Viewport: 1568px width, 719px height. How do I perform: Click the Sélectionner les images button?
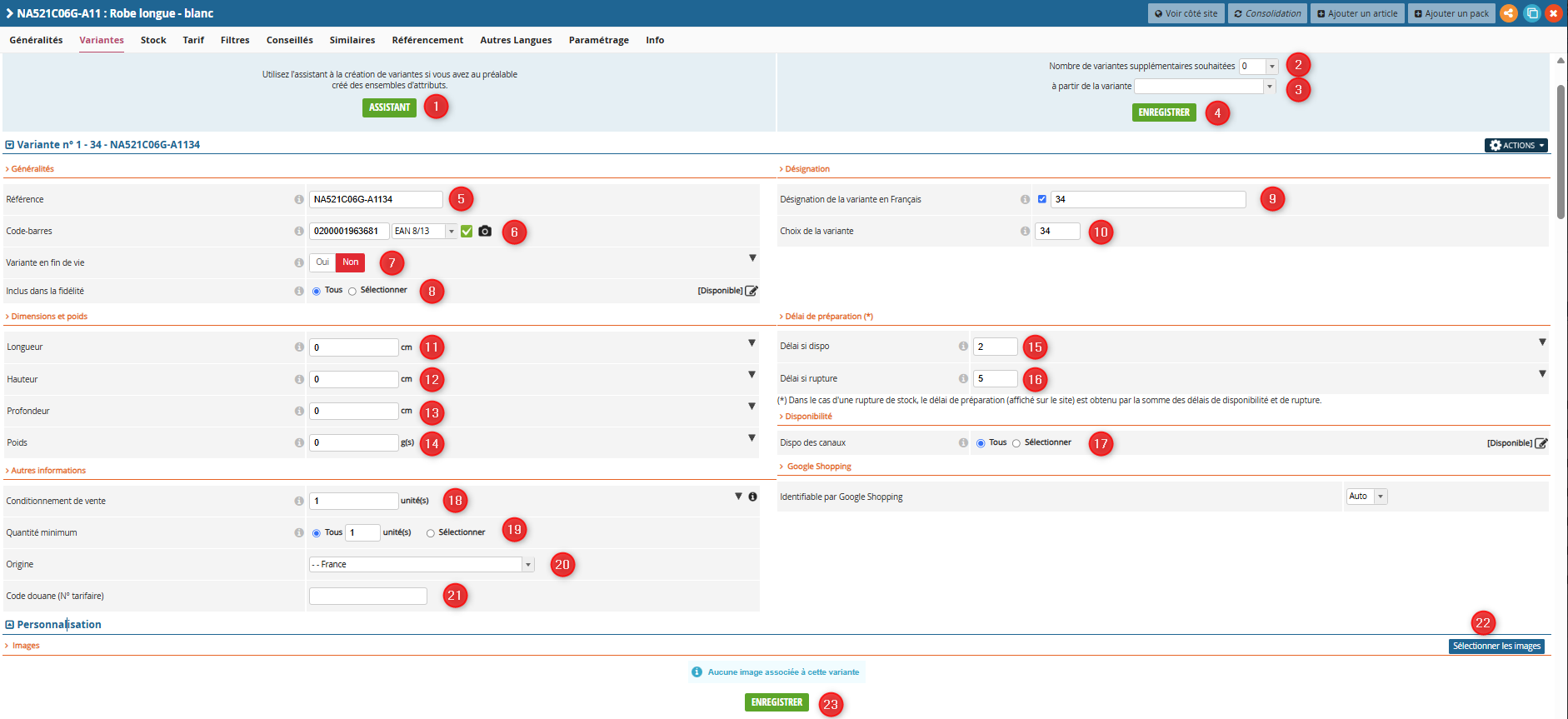click(x=1496, y=647)
